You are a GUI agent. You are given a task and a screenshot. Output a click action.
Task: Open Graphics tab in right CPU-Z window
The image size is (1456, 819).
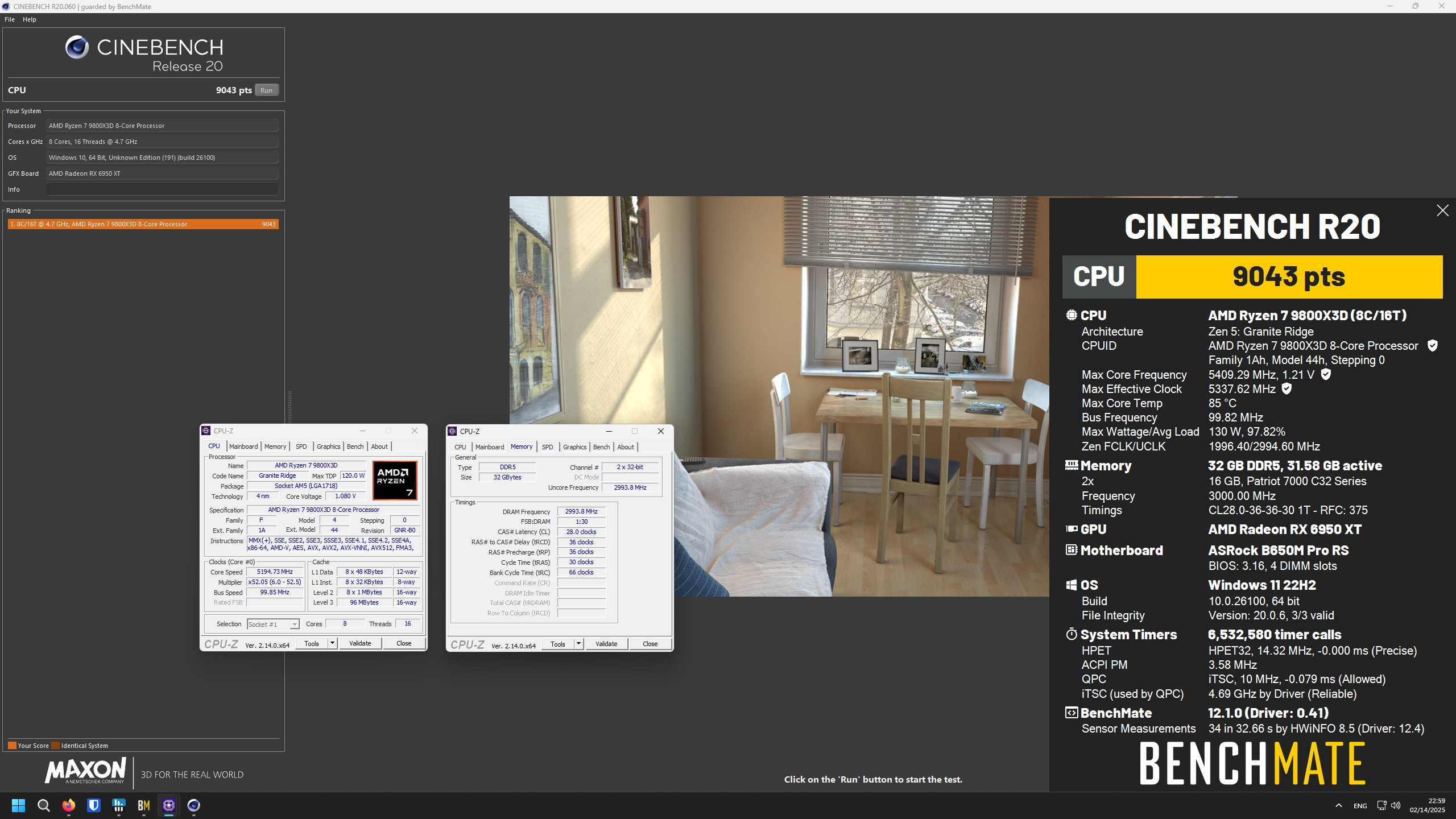click(575, 447)
